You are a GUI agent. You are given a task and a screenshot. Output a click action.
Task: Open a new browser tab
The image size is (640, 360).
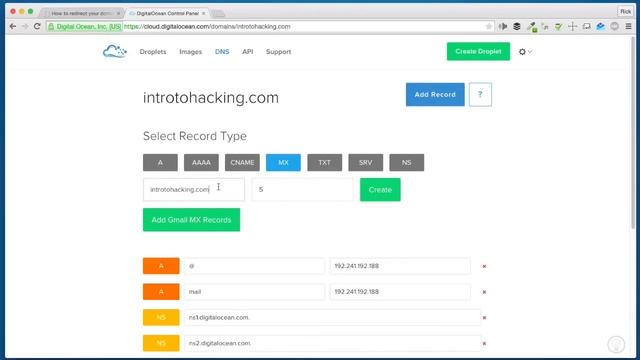[219, 14]
